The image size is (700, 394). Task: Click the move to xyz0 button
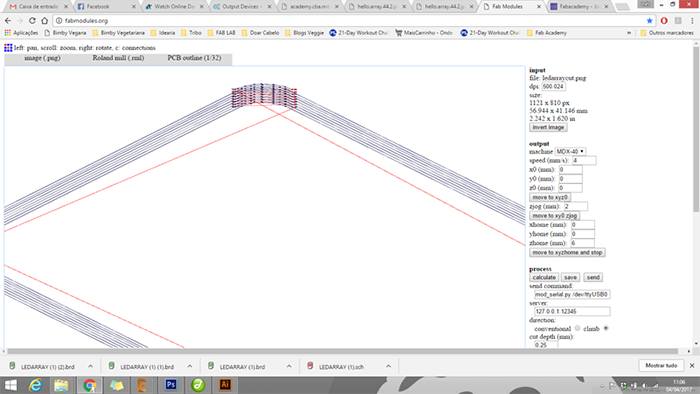click(550, 197)
